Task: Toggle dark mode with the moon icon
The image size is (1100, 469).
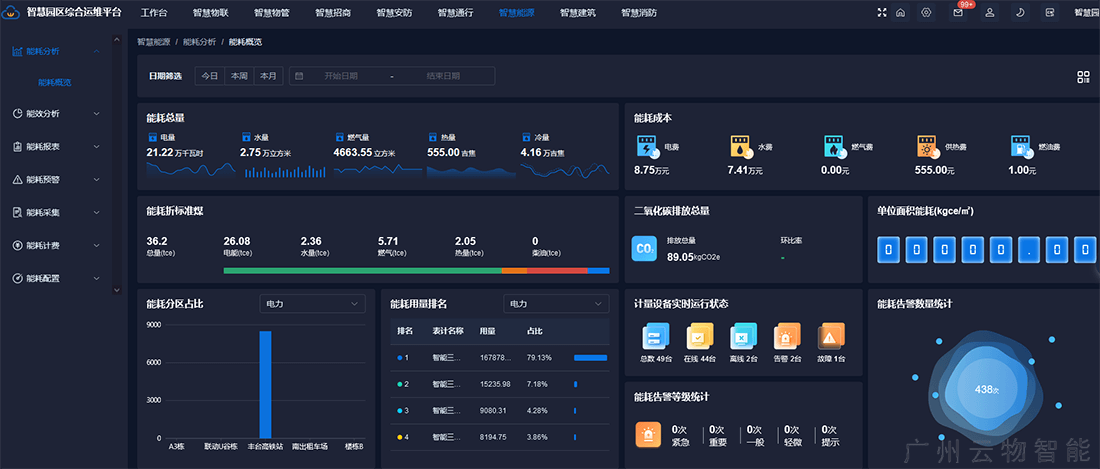Action: [1020, 13]
